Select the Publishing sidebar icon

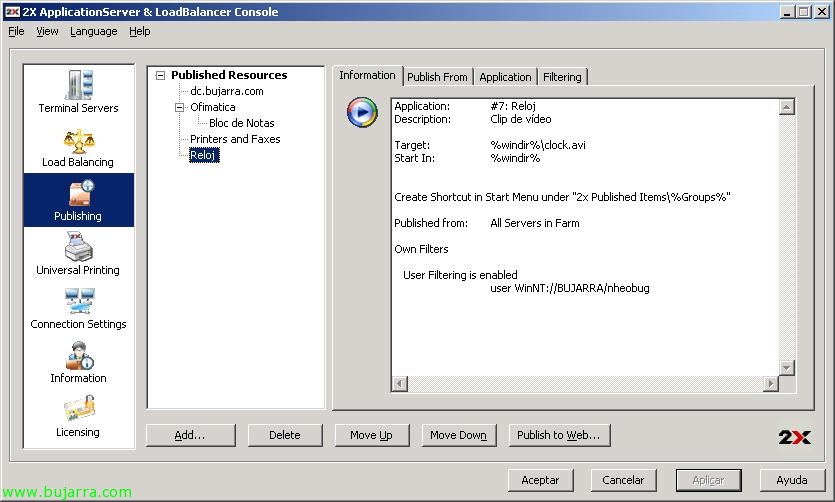click(81, 193)
